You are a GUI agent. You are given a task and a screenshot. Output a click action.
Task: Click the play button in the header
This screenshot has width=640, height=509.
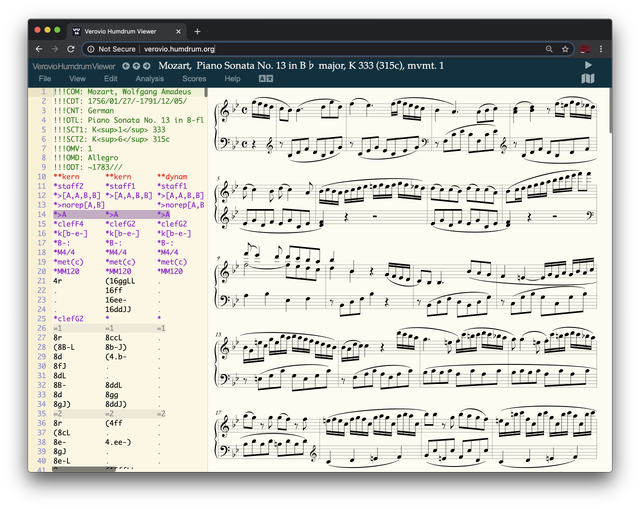588,65
